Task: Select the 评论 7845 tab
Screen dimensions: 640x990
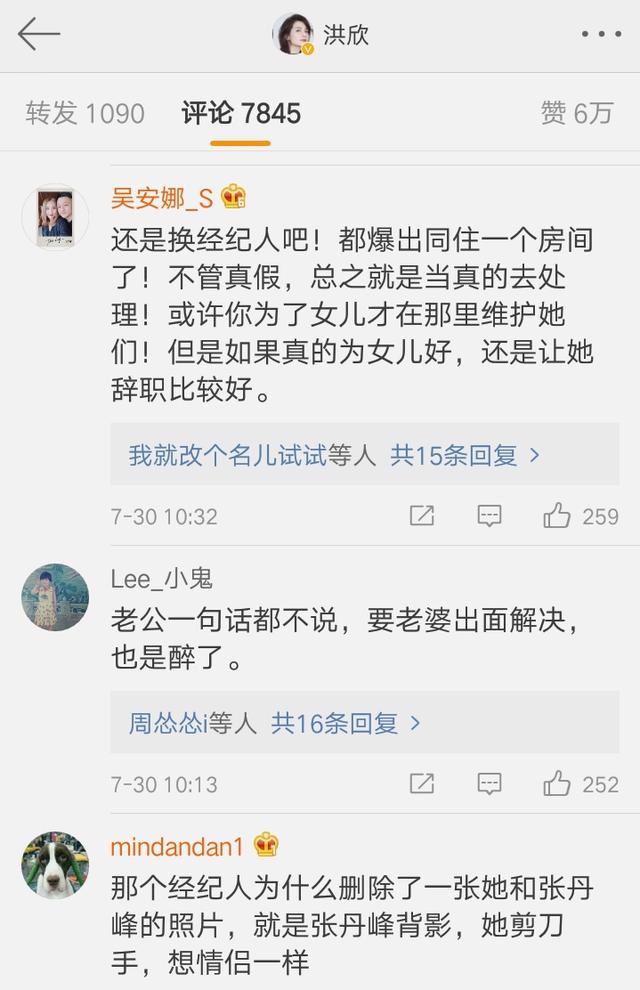Action: pyautogui.click(x=241, y=113)
